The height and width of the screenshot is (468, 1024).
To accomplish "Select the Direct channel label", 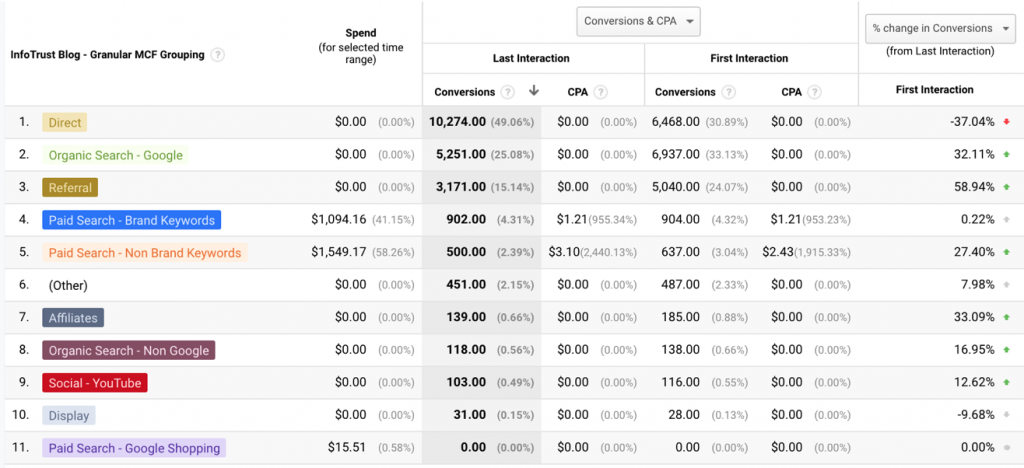I will click(x=65, y=123).
